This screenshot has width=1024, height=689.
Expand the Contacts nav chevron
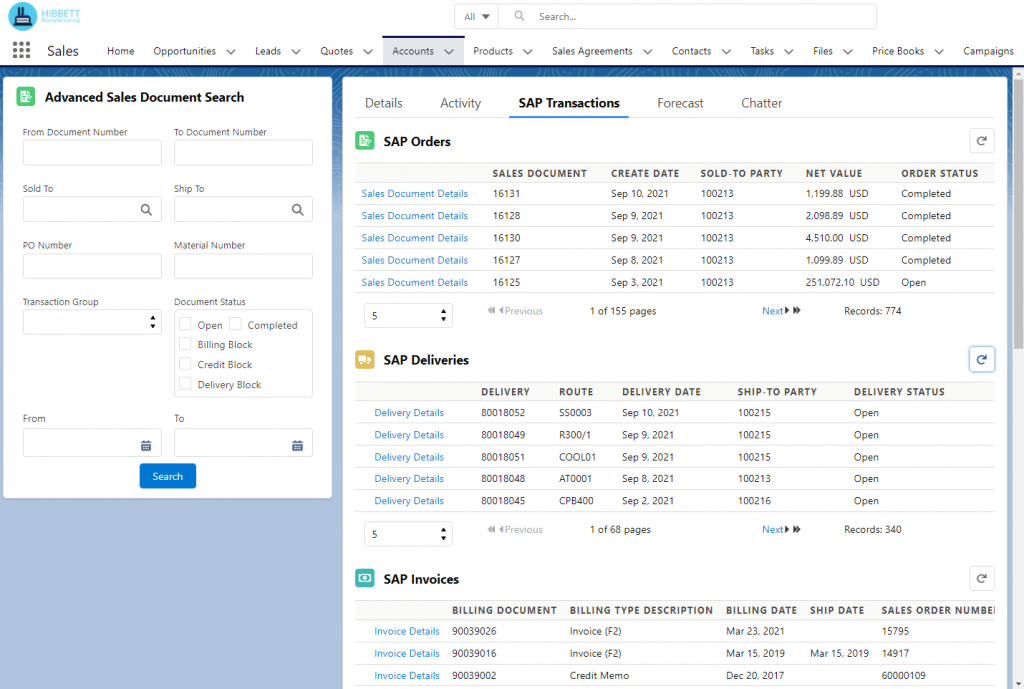pyautogui.click(x=726, y=52)
